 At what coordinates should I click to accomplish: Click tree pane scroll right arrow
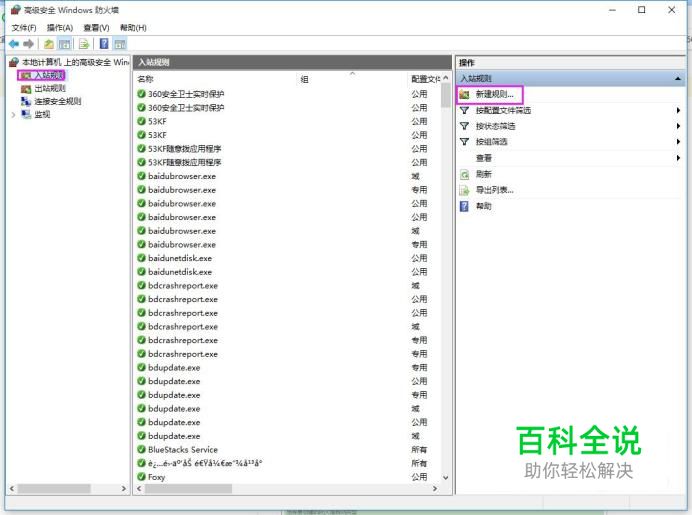[x=124, y=489]
